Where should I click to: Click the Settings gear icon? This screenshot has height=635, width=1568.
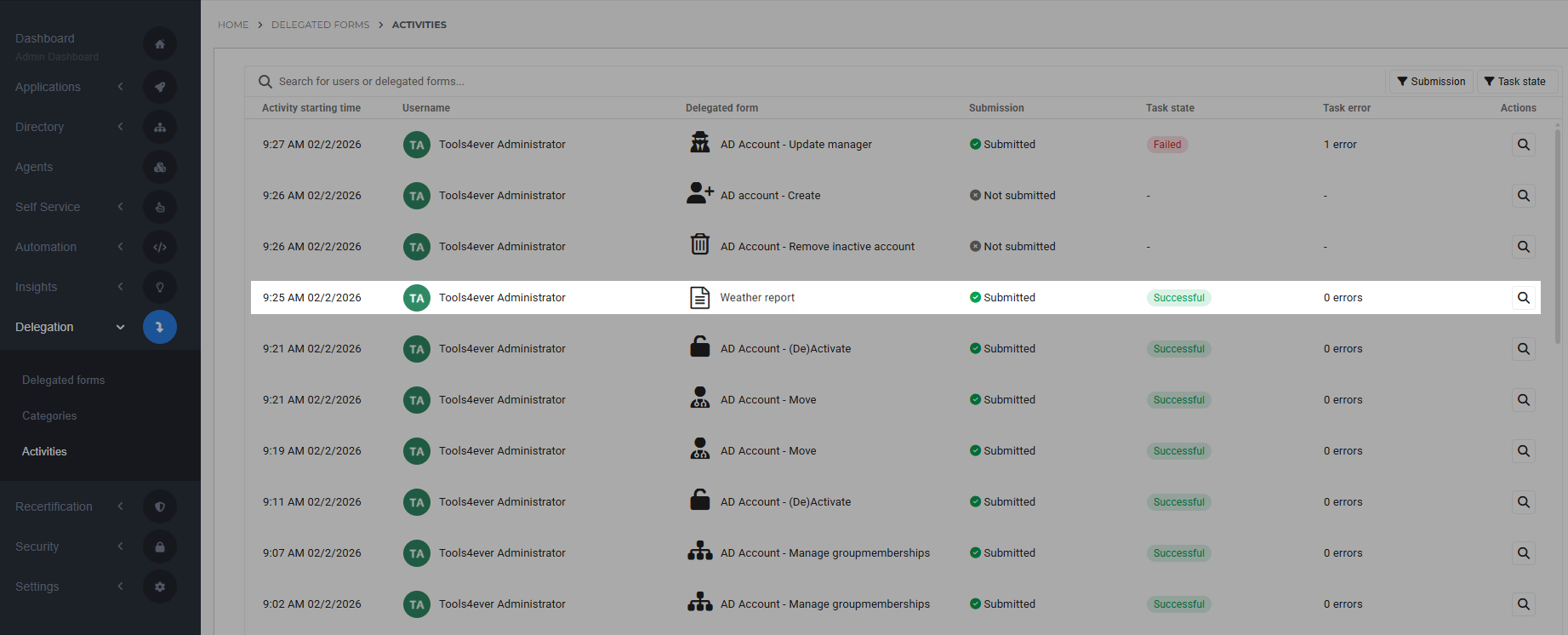click(x=160, y=586)
